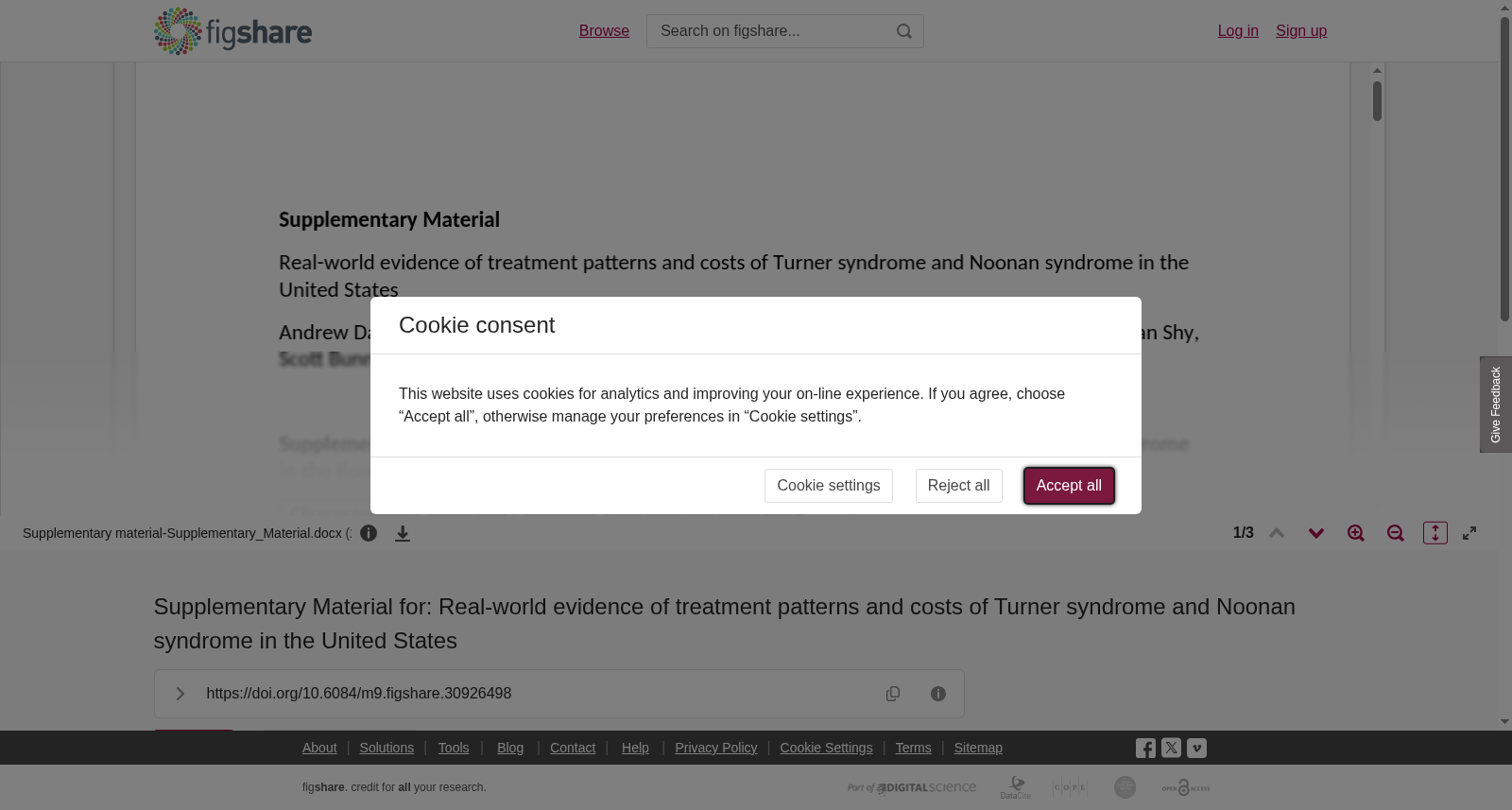Click the search magnifier icon
Image resolution: width=1512 pixels, height=810 pixels.
pyautogui.click(x=904, y=31)
